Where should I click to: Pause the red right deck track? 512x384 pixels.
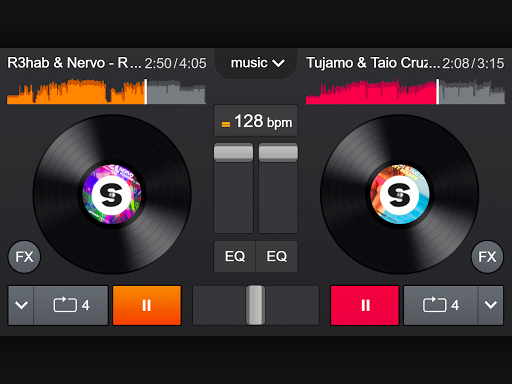(365, 305)
